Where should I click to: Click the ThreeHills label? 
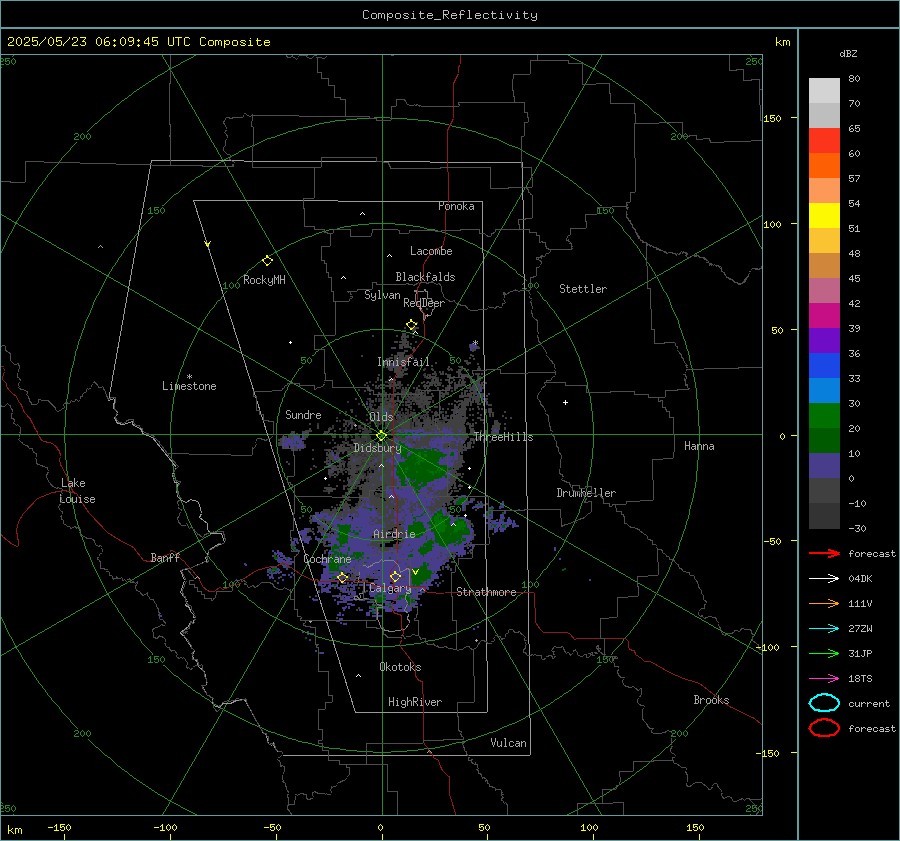pos(503,437)
